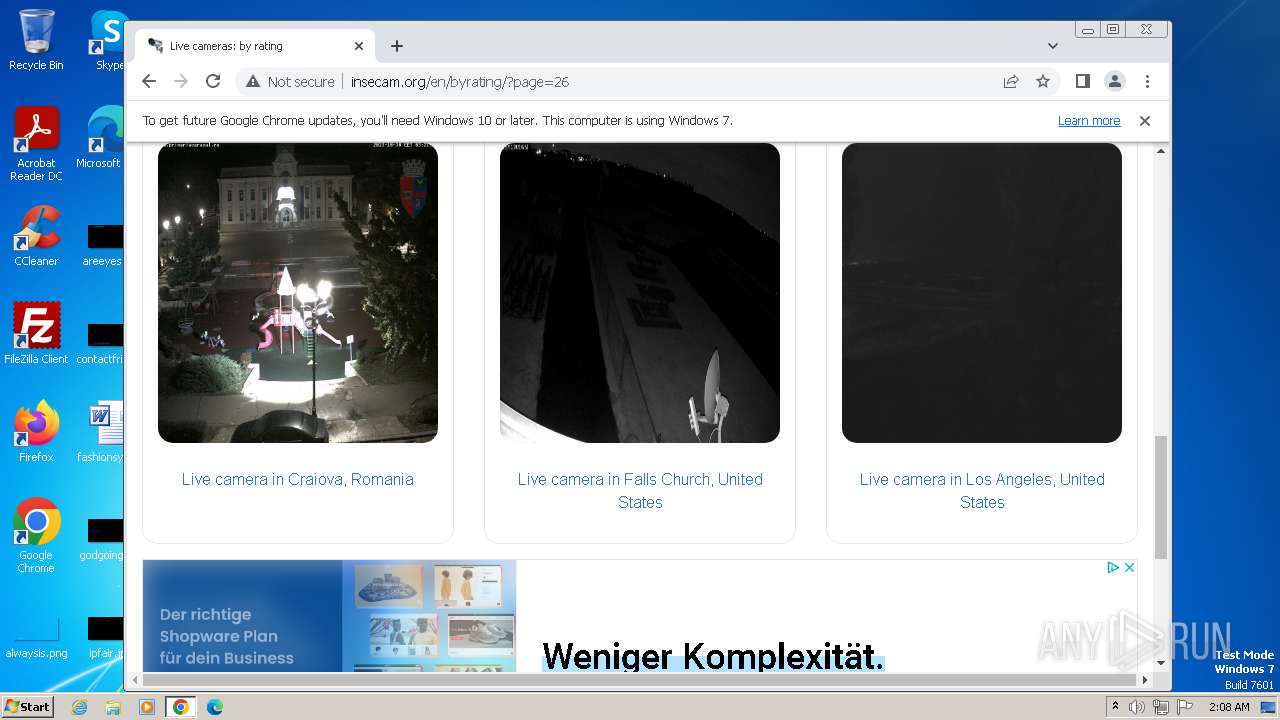Open Microsoft Edge in the taskbar
This screenshot has width=1280, height=720.
215,707
